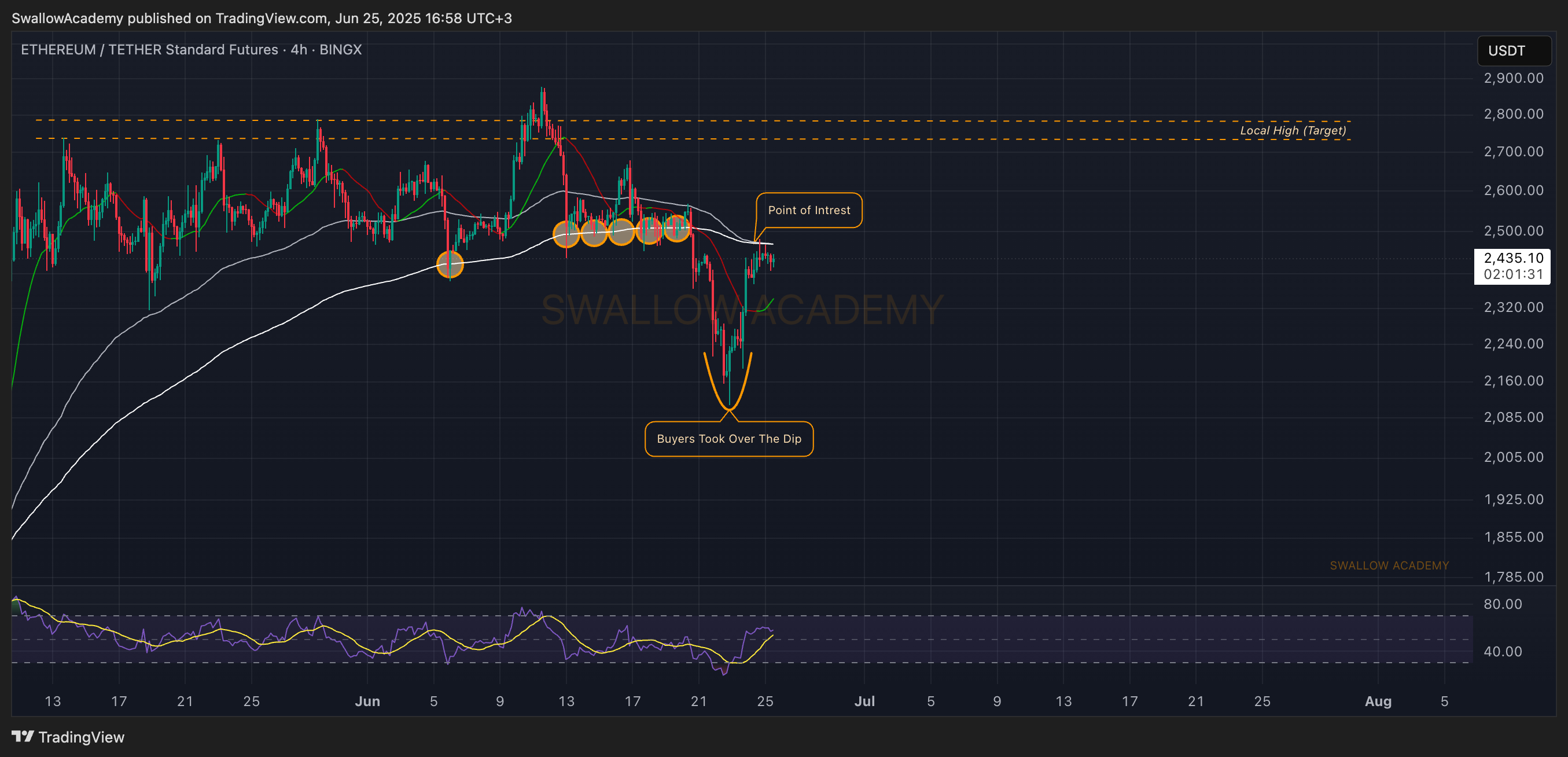Screen dimensions: 1568x757
Task: Click the 'Jul' date axis label
Action: (x=864, y=701)
